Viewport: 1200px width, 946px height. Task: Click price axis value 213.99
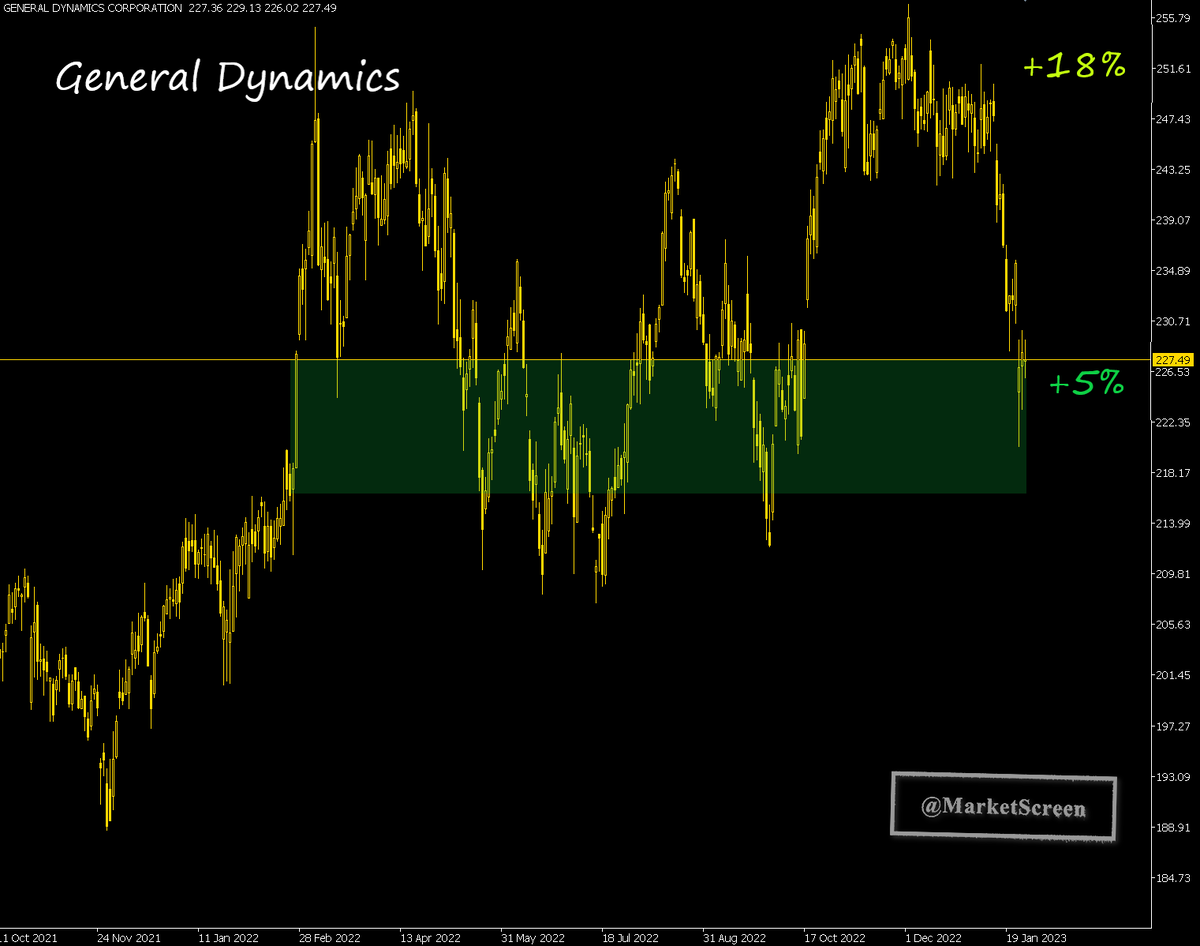(x=1173, y=524)
